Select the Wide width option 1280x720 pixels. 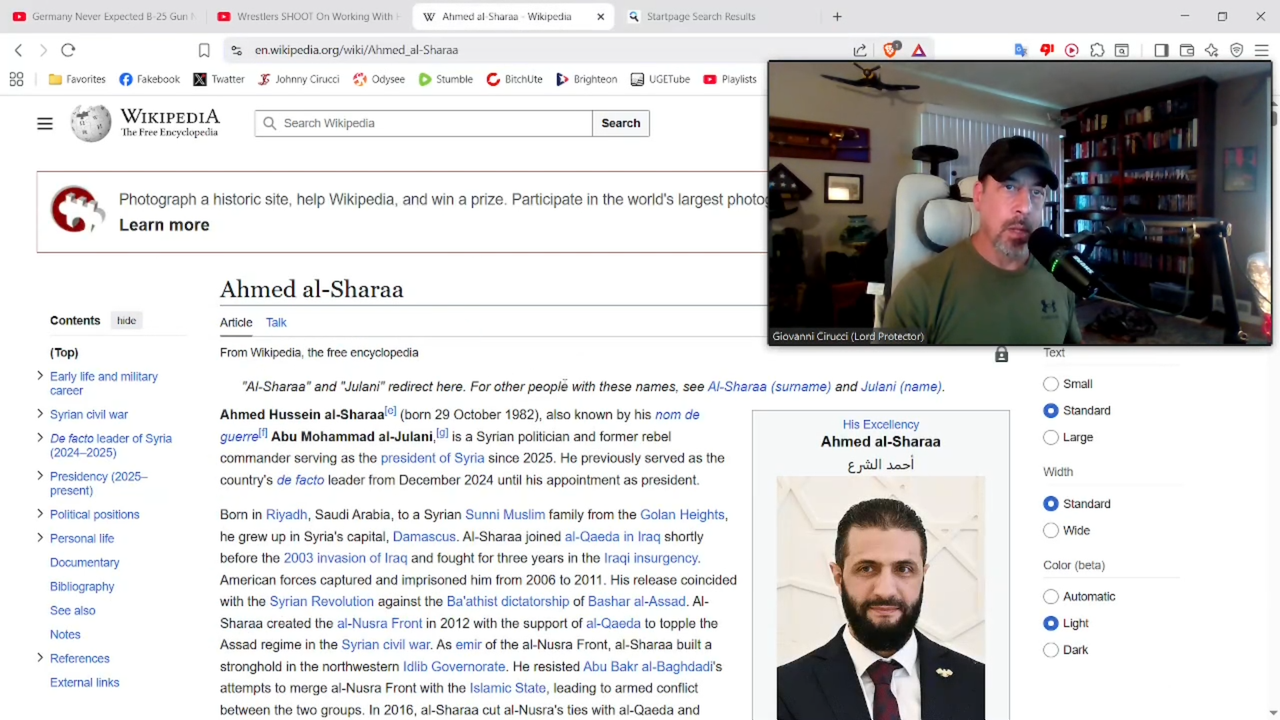1051,531
